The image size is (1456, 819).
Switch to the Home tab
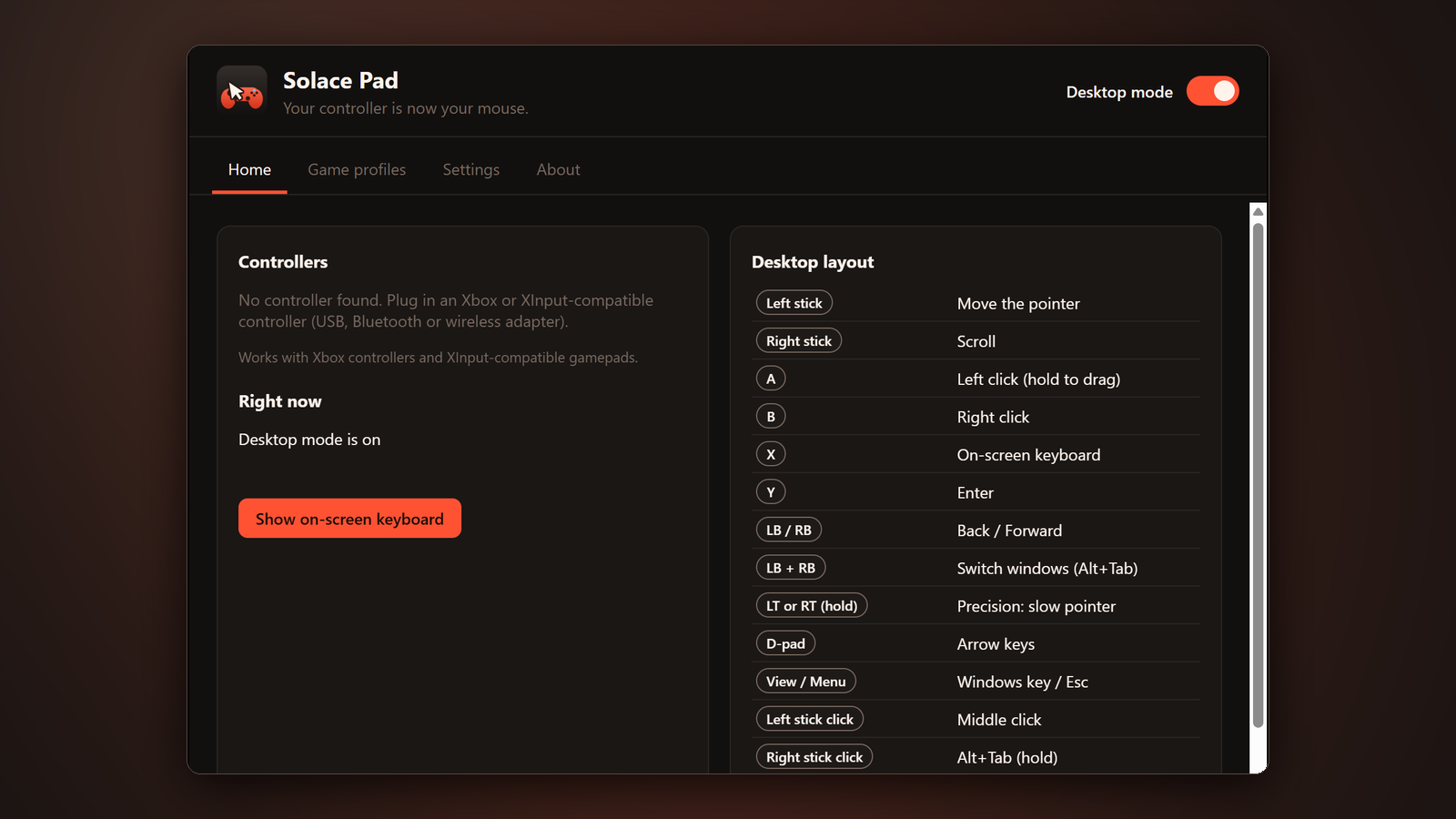249,170
